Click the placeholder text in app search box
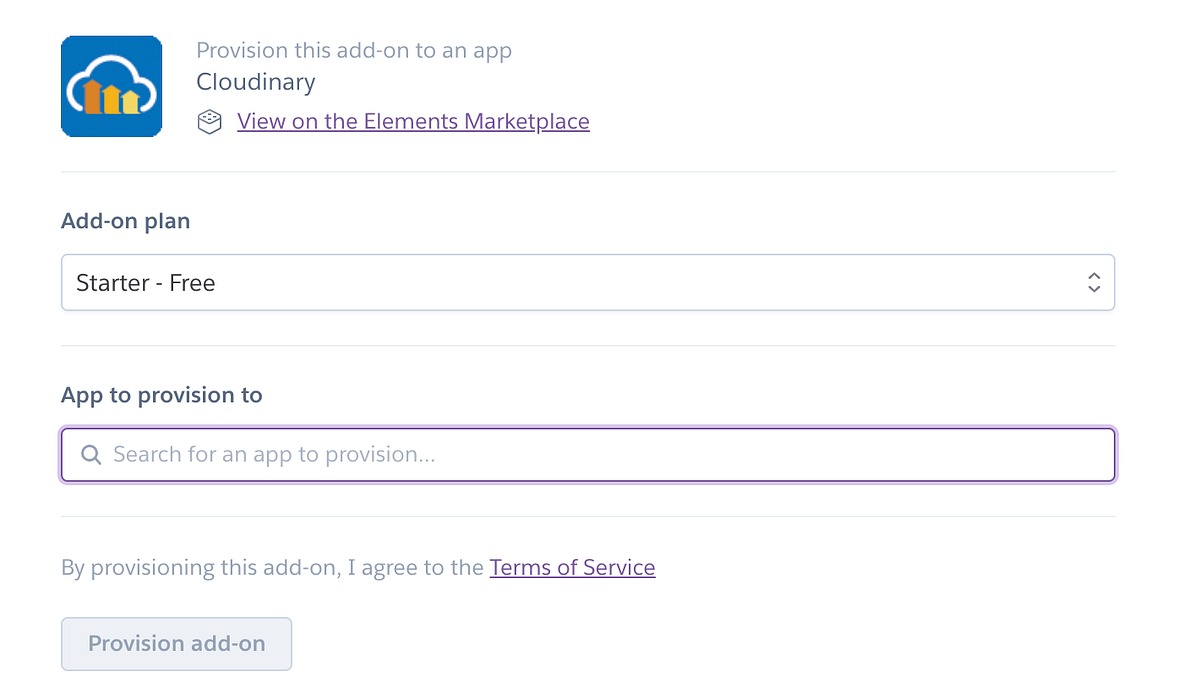Image resolution: width=1200 pixels, height=700 pixels. pos(274,455)
